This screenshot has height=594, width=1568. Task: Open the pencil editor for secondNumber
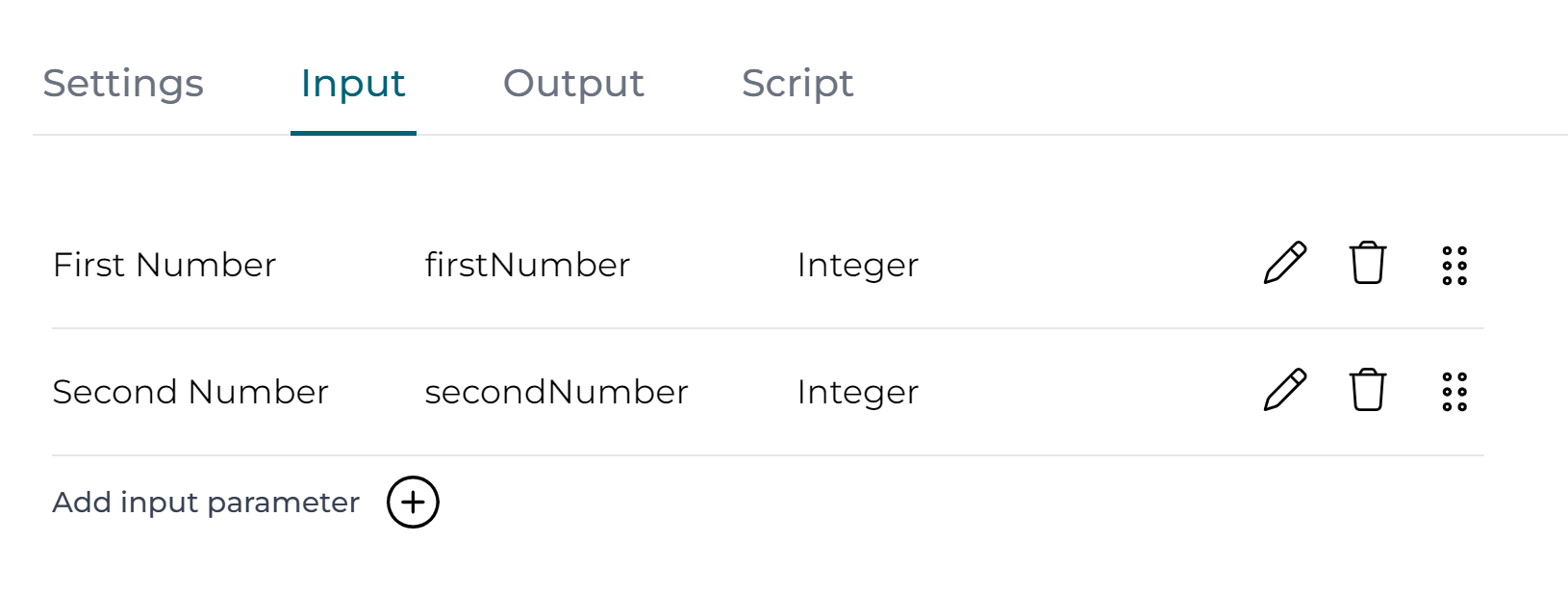(1286, 391)
